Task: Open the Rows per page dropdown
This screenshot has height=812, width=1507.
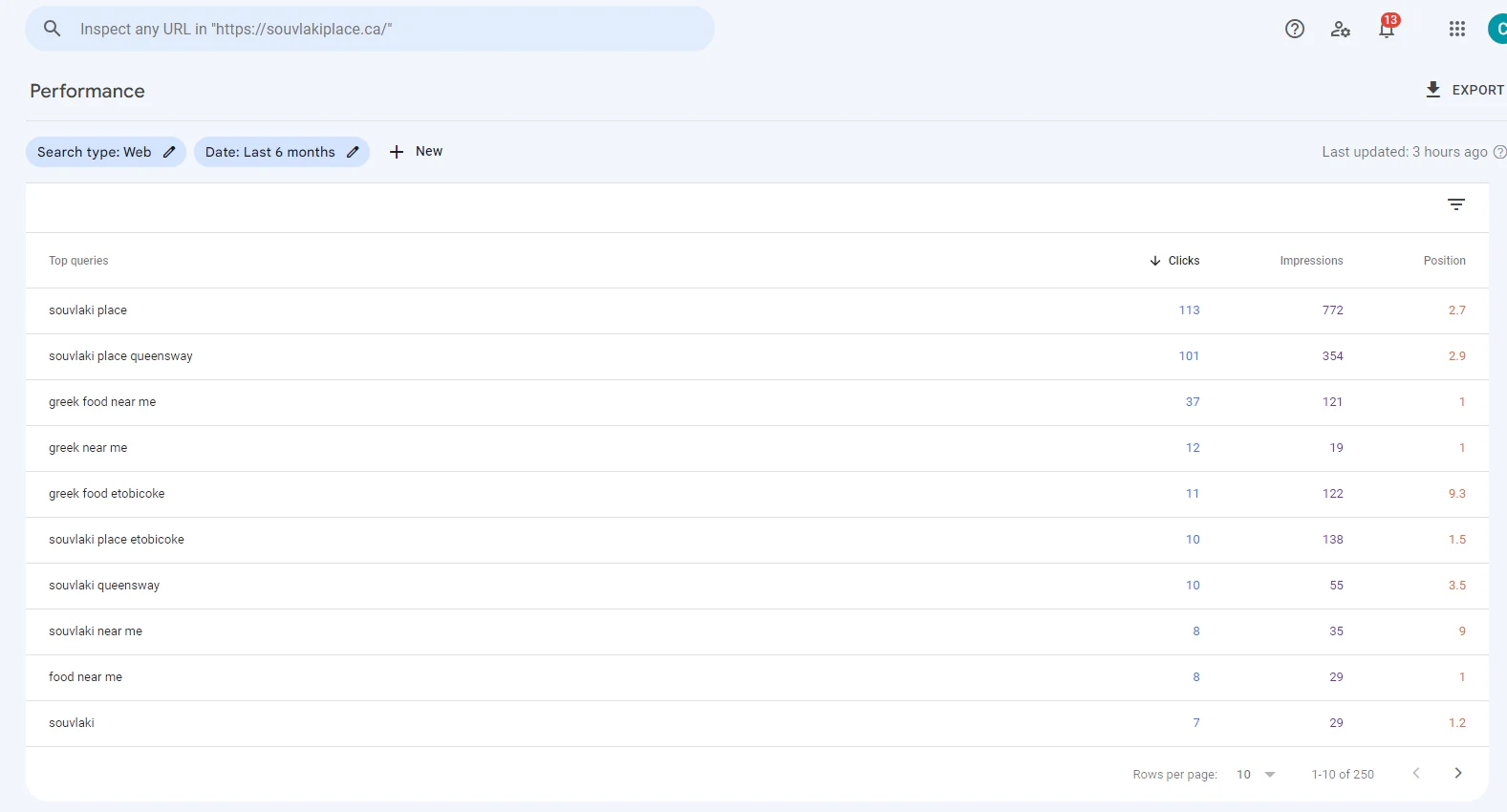Action: pos(1257,775)
